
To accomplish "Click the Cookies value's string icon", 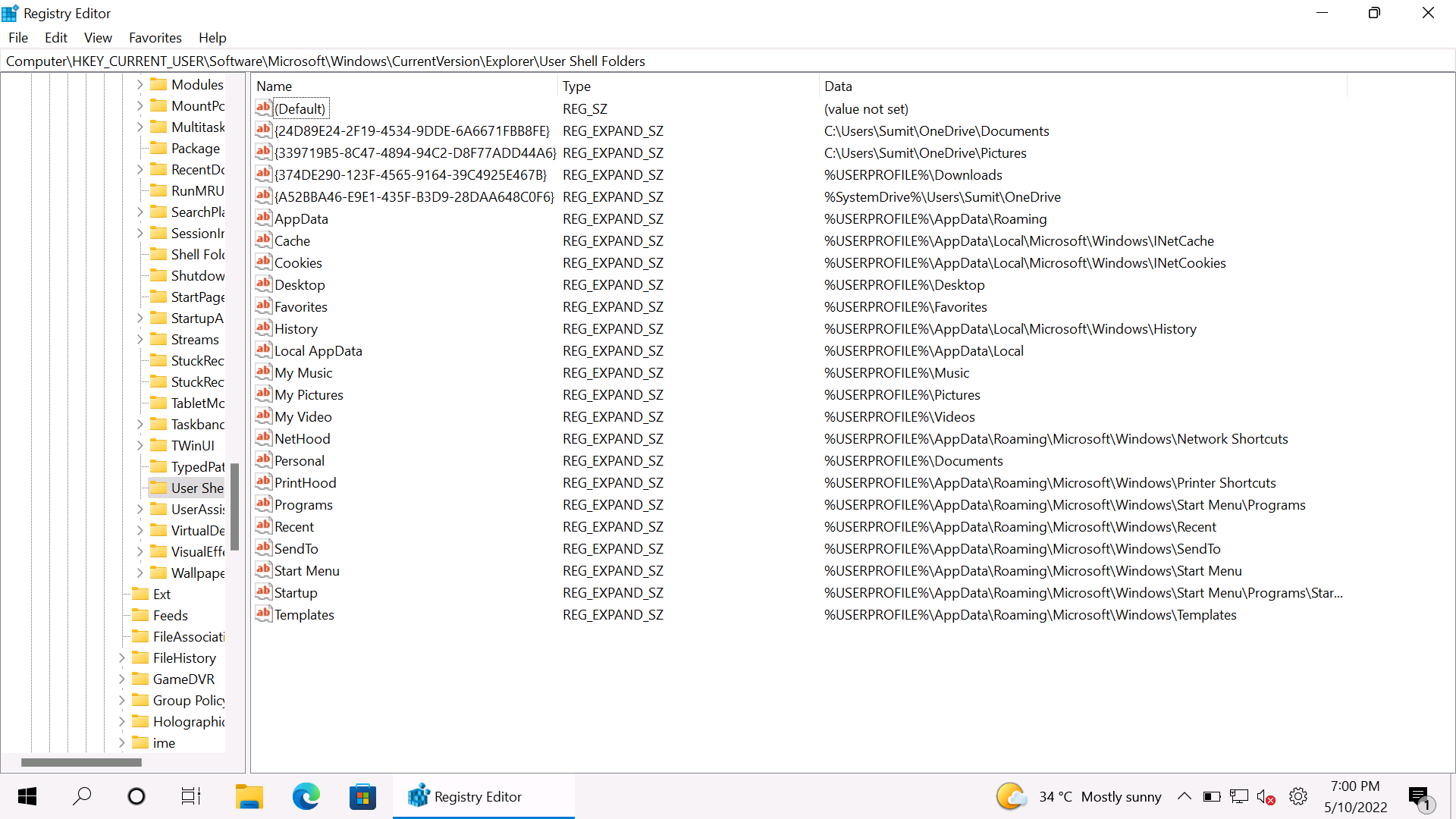I will click(264, 262).
